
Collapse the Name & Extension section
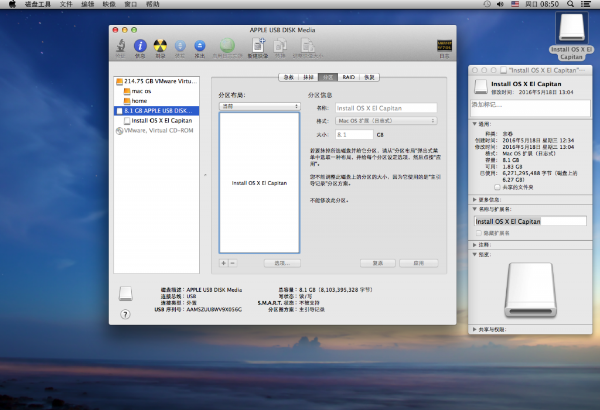pyautogui.click(x=475, y=209)
